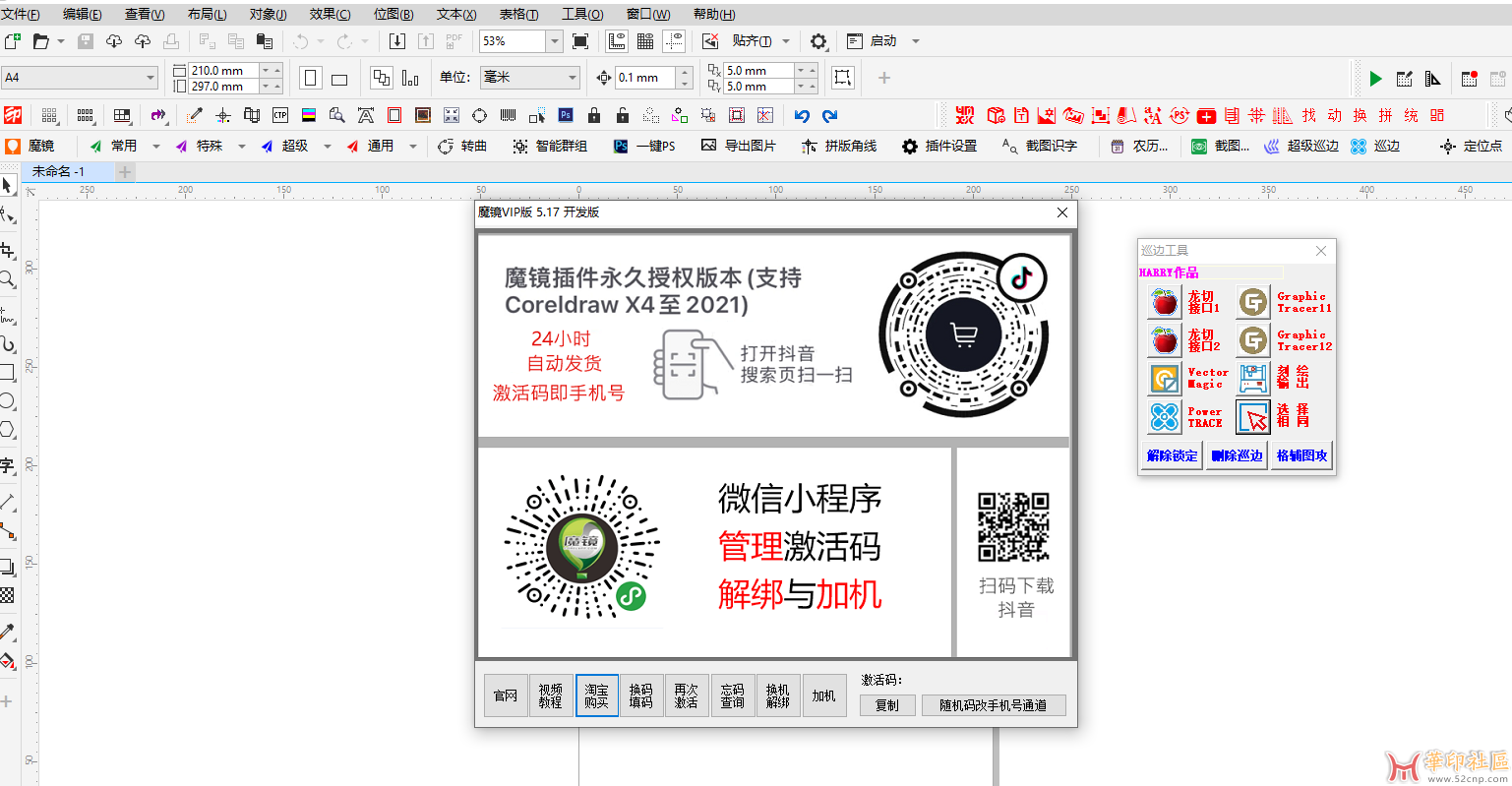Click the 淘宝购买 button
The image size is (1512, 786).
tap(596, 695)
